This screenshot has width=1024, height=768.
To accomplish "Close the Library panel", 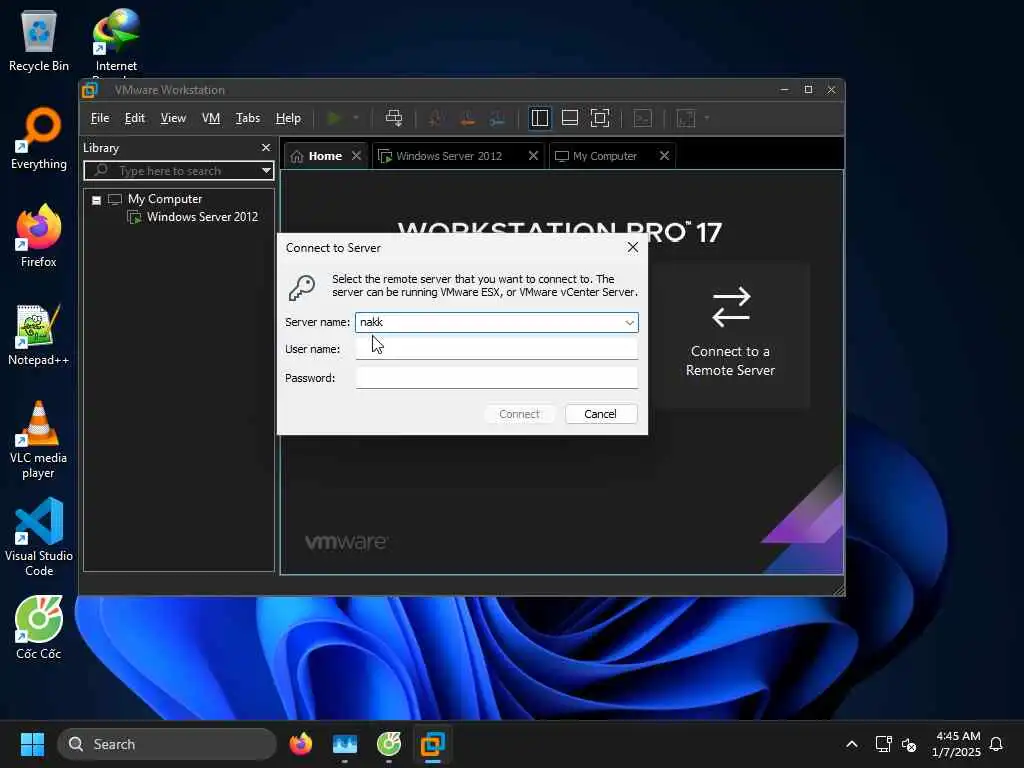I will click(266, 148).
